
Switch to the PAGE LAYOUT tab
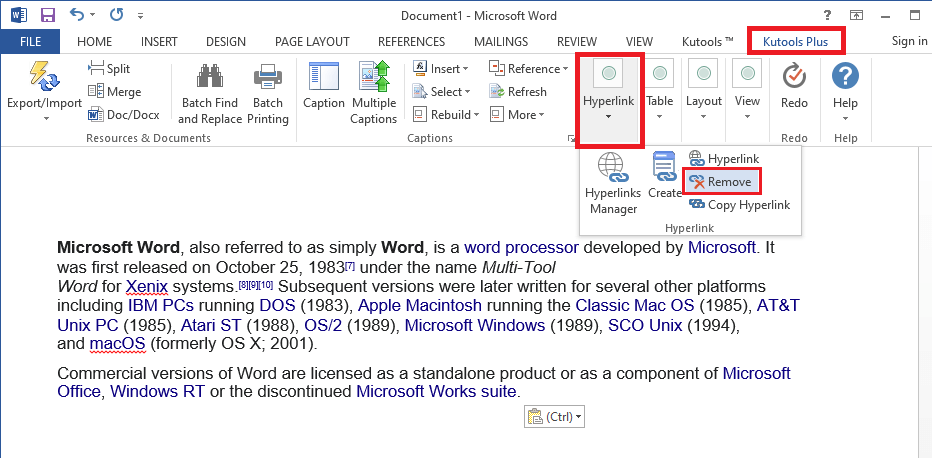[312, 41]
